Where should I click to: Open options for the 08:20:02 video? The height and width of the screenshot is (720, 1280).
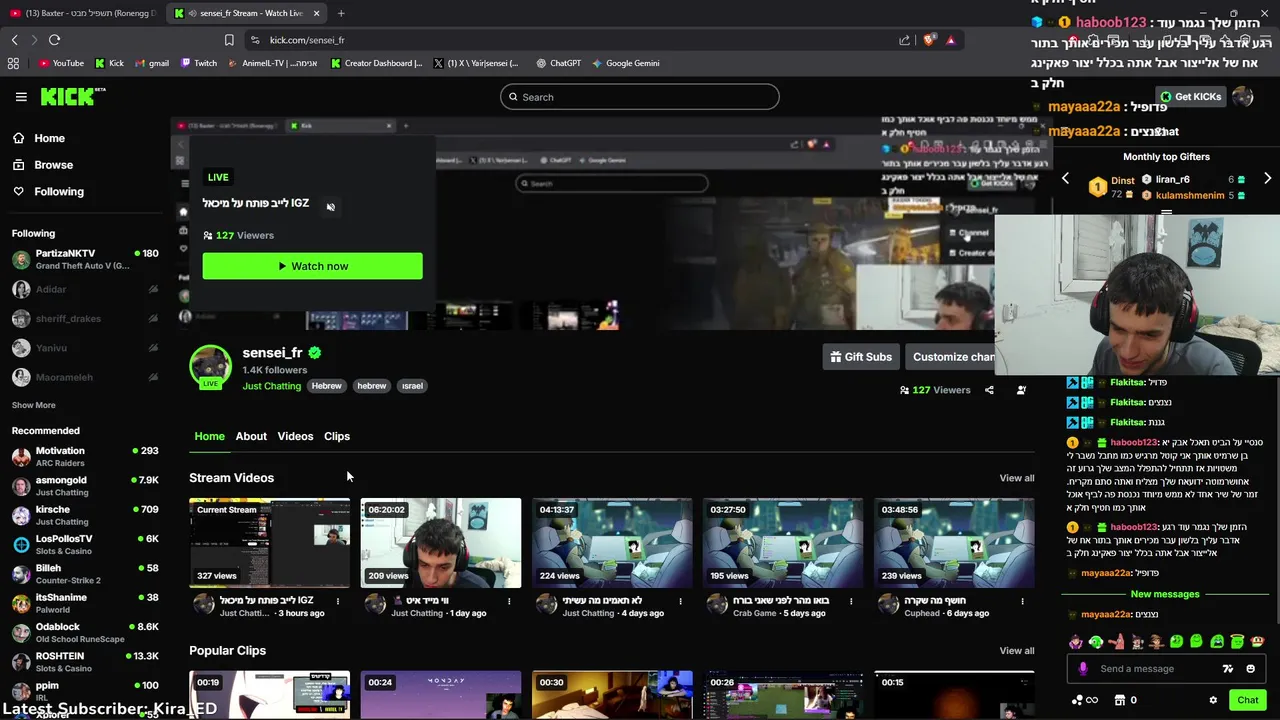[509, 601]
